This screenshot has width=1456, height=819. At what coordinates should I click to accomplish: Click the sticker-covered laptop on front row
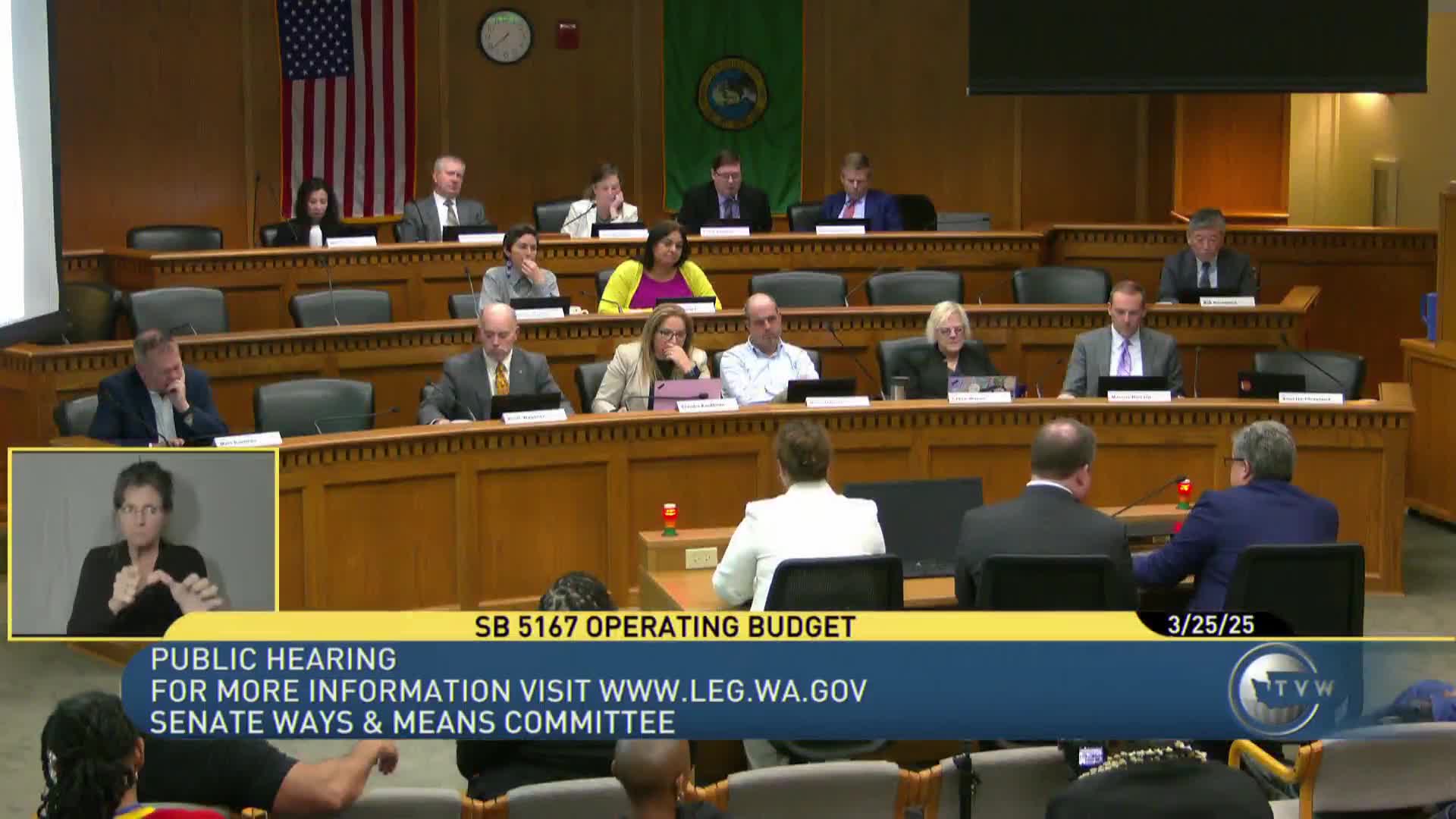pyautogui.click(x=981, y=384)
